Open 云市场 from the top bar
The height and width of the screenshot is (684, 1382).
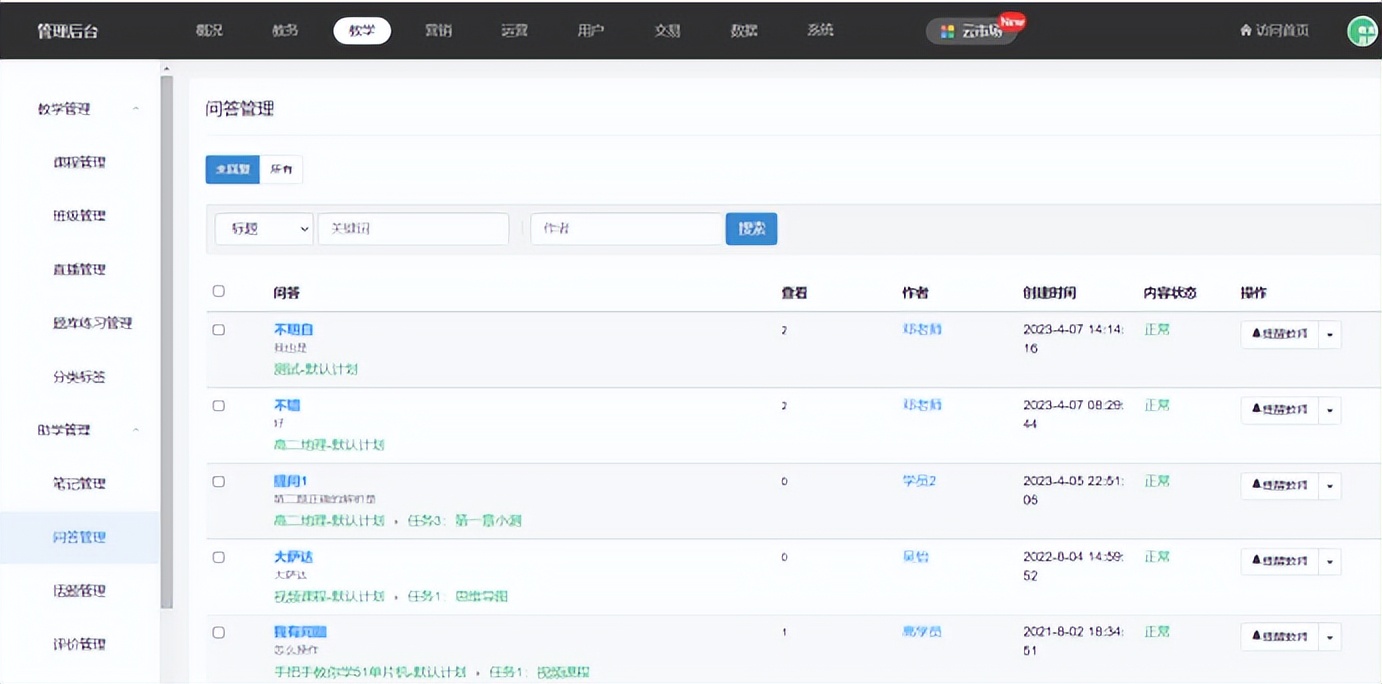tap(972, 30)
